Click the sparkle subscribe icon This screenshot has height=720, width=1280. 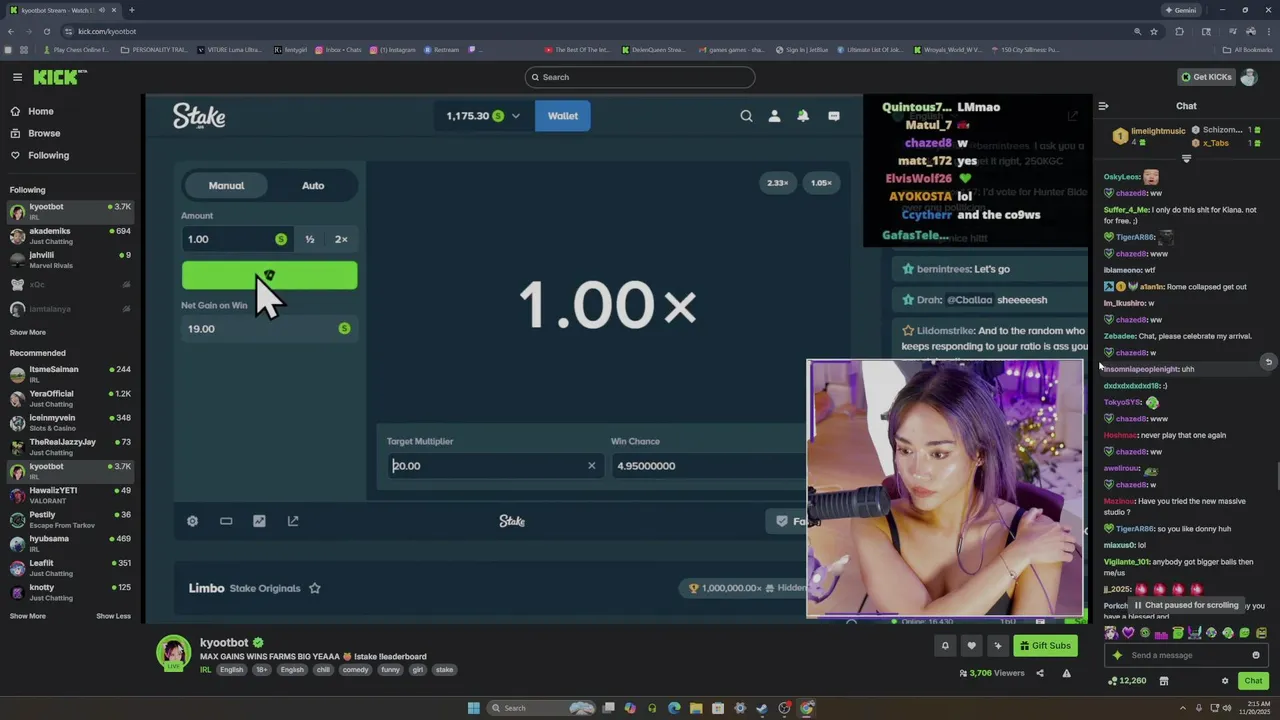997,646
